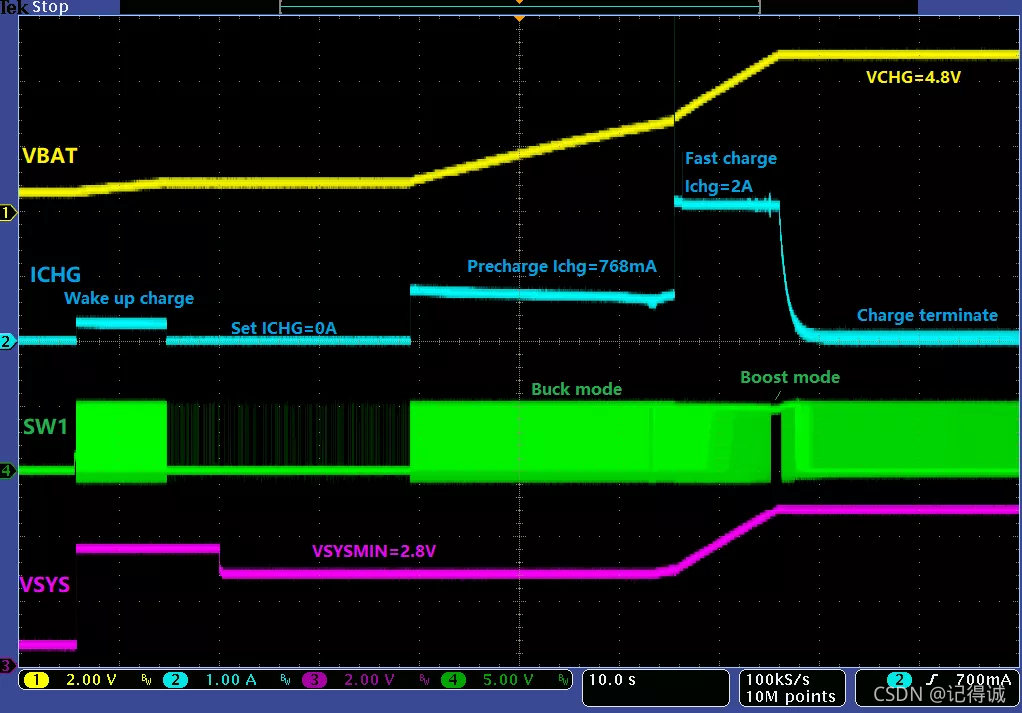Click channel 4 ground marker on left edge
The width and height of the screenshot is (1022, 713).
click(8, 470)
